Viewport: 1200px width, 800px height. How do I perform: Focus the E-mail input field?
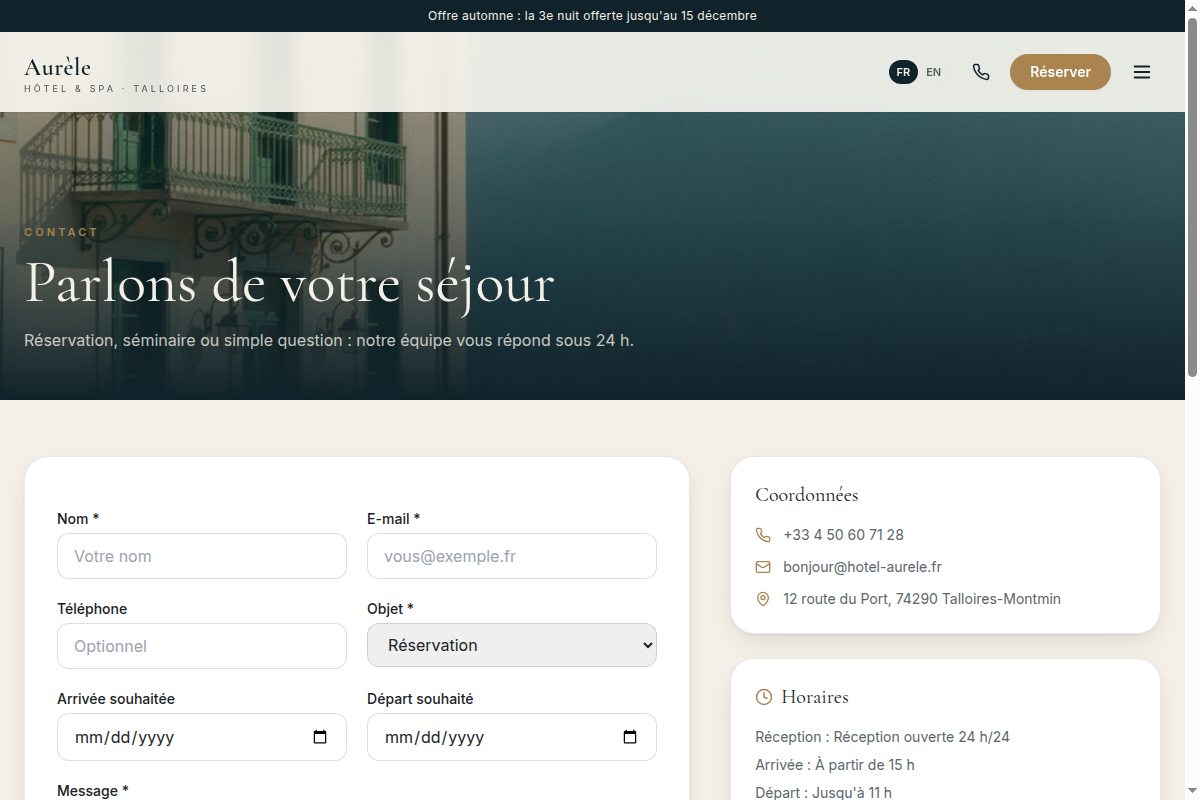point(512,556)
